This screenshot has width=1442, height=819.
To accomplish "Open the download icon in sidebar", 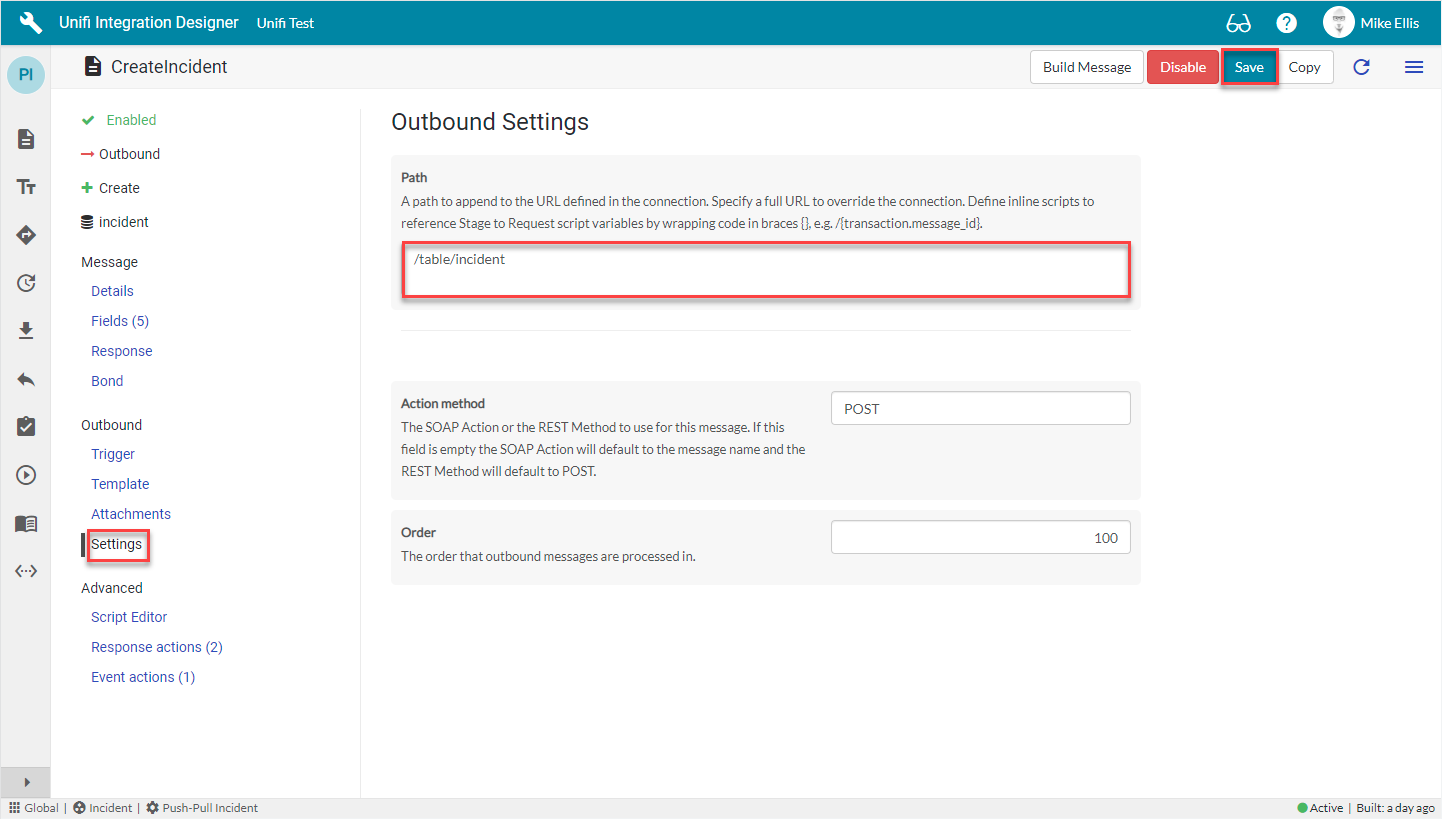I will click(x=26, y=331).
